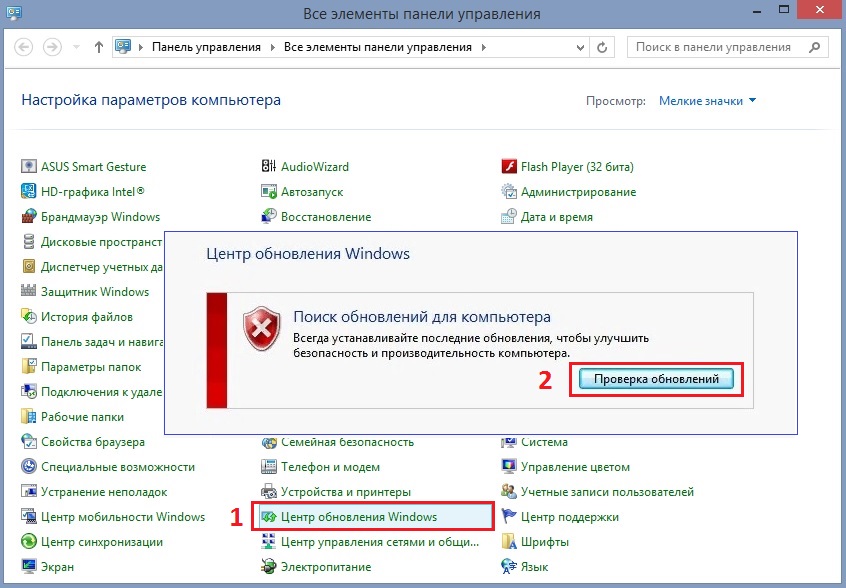Image resolution: width=846 pixels, height=588 pixels.
Task: Click Панель управления breadcrumb
Action: pyautogui.click(x=207, y=47)
